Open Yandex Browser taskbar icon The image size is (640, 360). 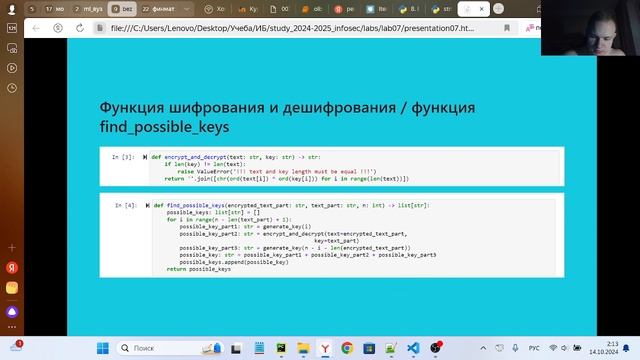[x=325, y=348]
